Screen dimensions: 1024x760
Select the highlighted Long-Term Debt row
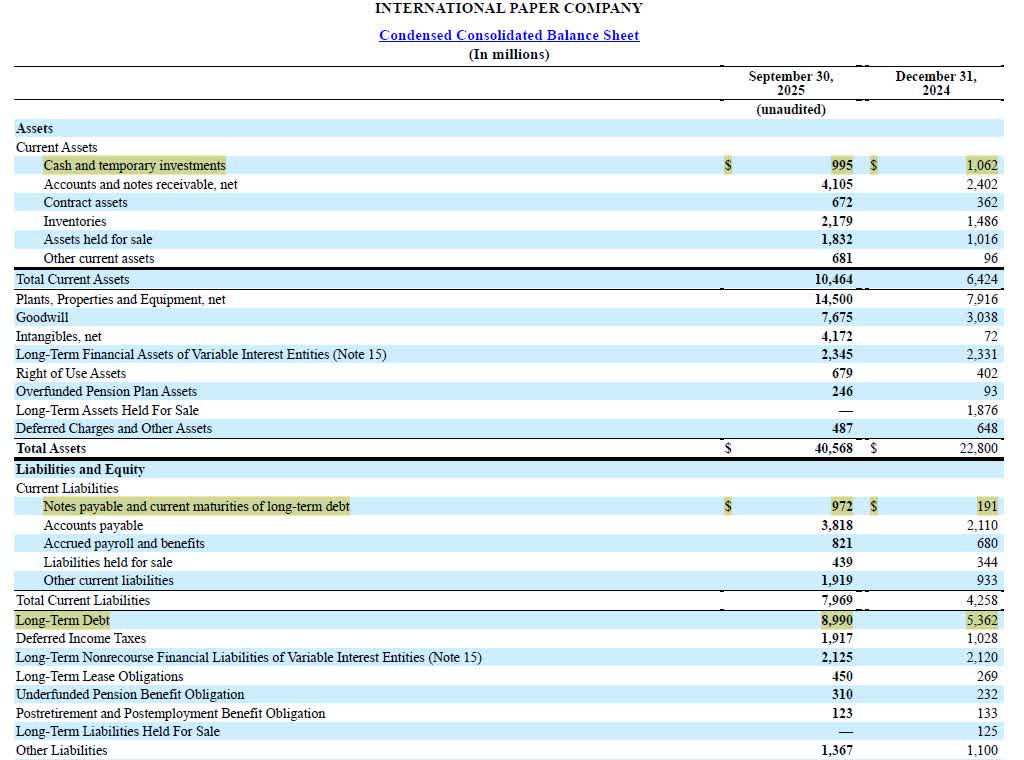[x=63, y=620]
